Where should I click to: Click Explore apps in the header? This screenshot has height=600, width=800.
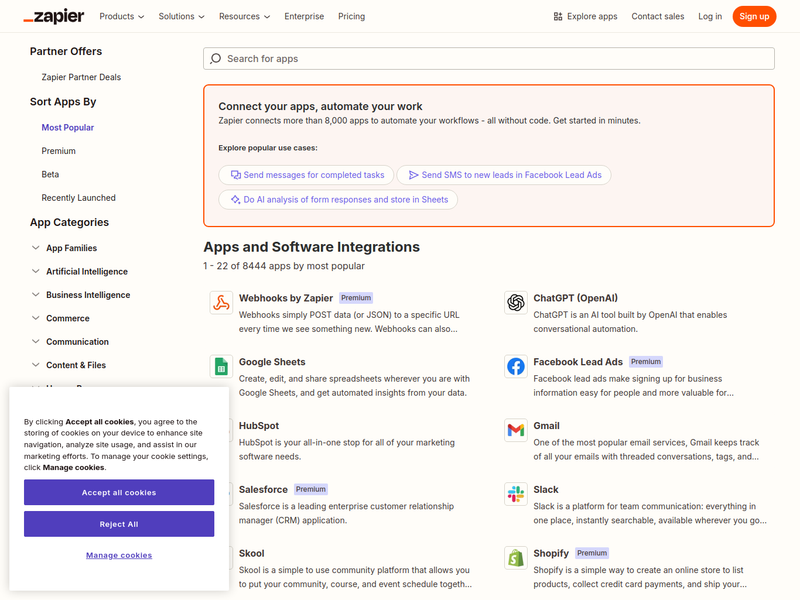click(585, 16)
